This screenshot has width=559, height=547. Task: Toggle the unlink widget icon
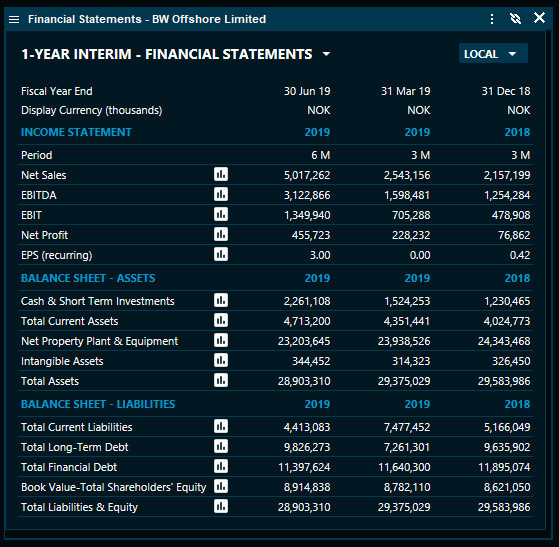tap(515, 19)
